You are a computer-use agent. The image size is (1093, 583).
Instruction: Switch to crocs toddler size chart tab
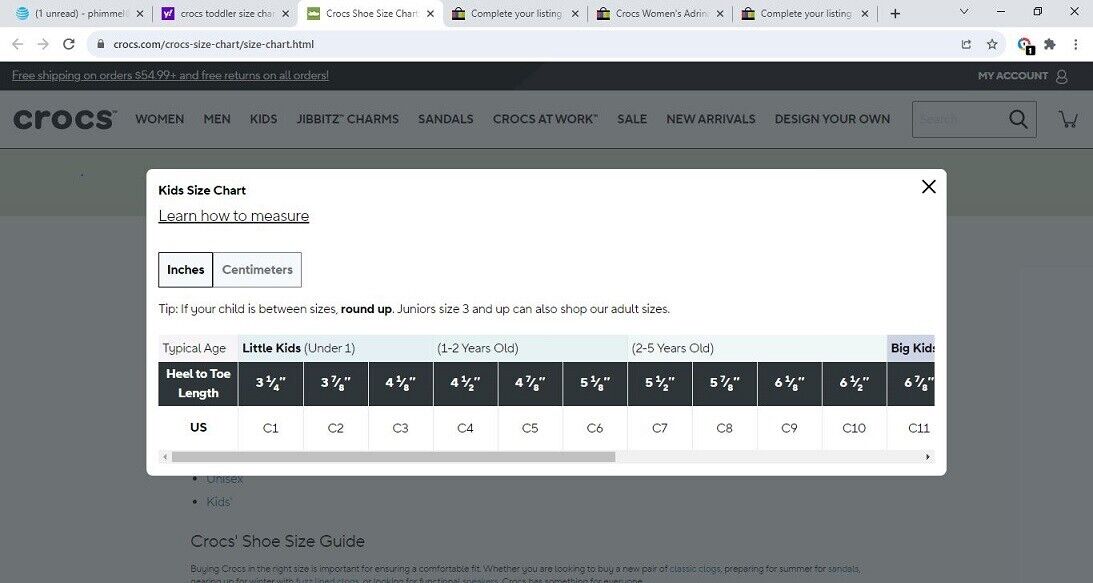pyautogui.click(x=225, y=13)
